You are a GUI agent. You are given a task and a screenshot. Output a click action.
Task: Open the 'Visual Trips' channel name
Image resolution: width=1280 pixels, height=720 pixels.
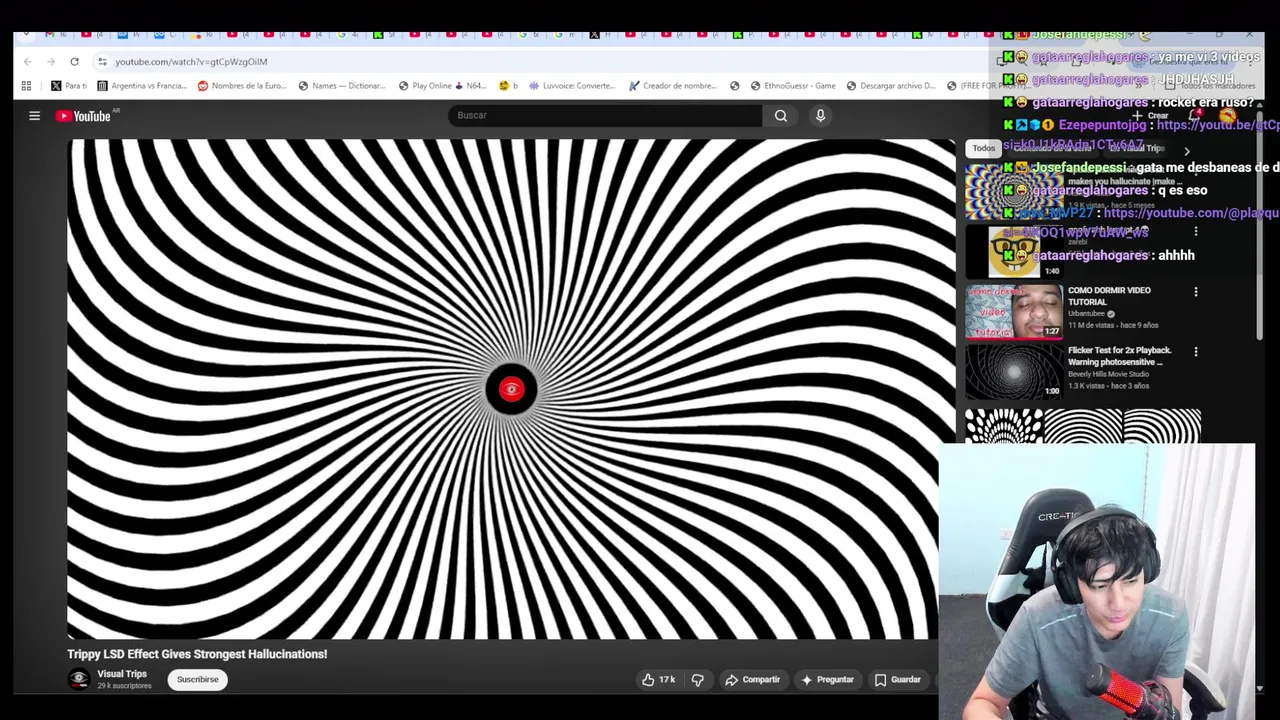[122, 674]
